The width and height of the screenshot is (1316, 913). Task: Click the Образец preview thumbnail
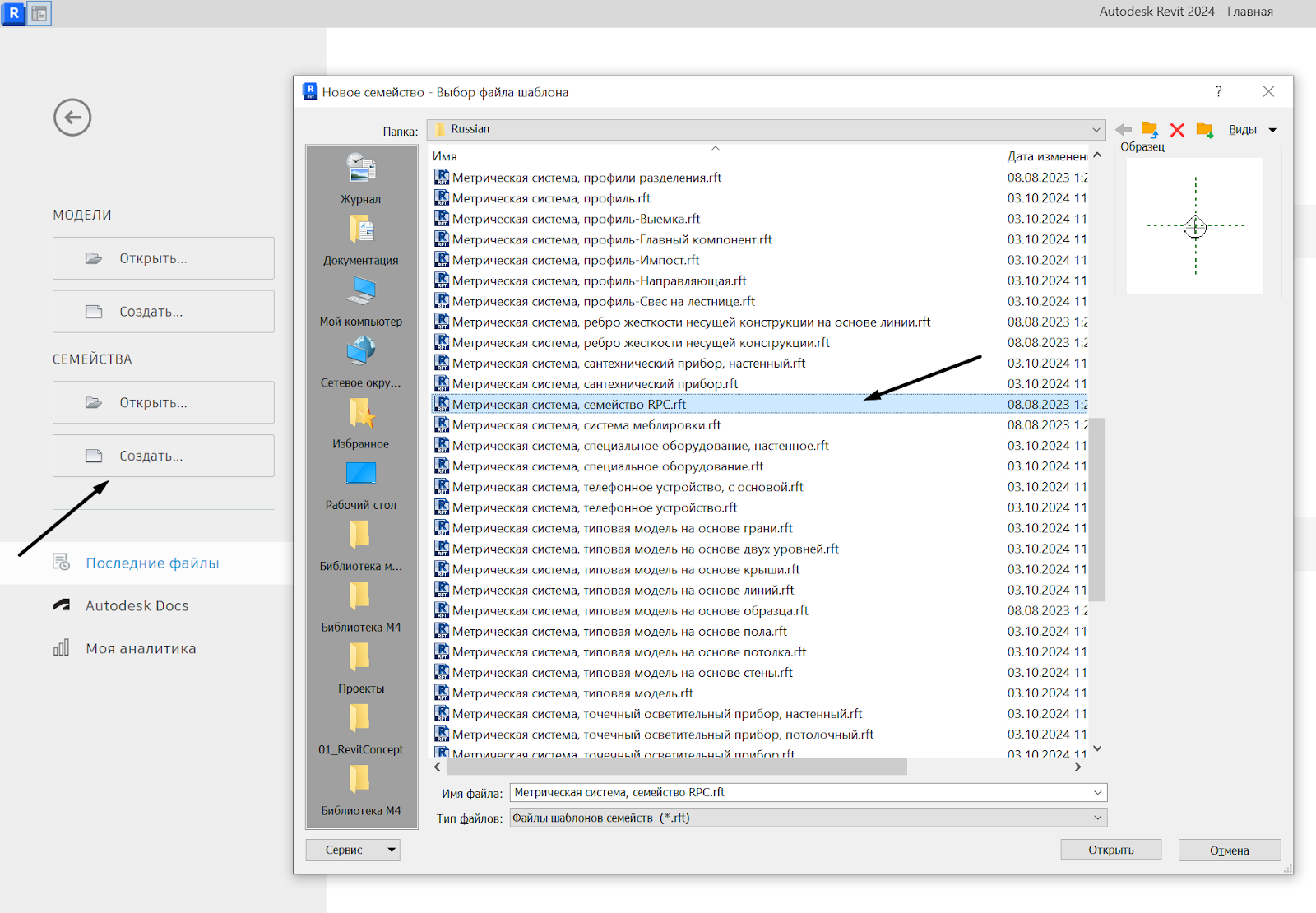pos(1195,226)
